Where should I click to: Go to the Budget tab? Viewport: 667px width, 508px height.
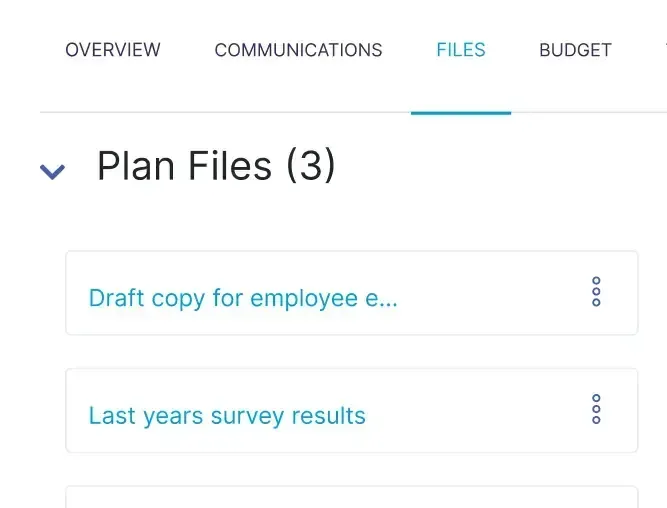(x=575, y=50)
